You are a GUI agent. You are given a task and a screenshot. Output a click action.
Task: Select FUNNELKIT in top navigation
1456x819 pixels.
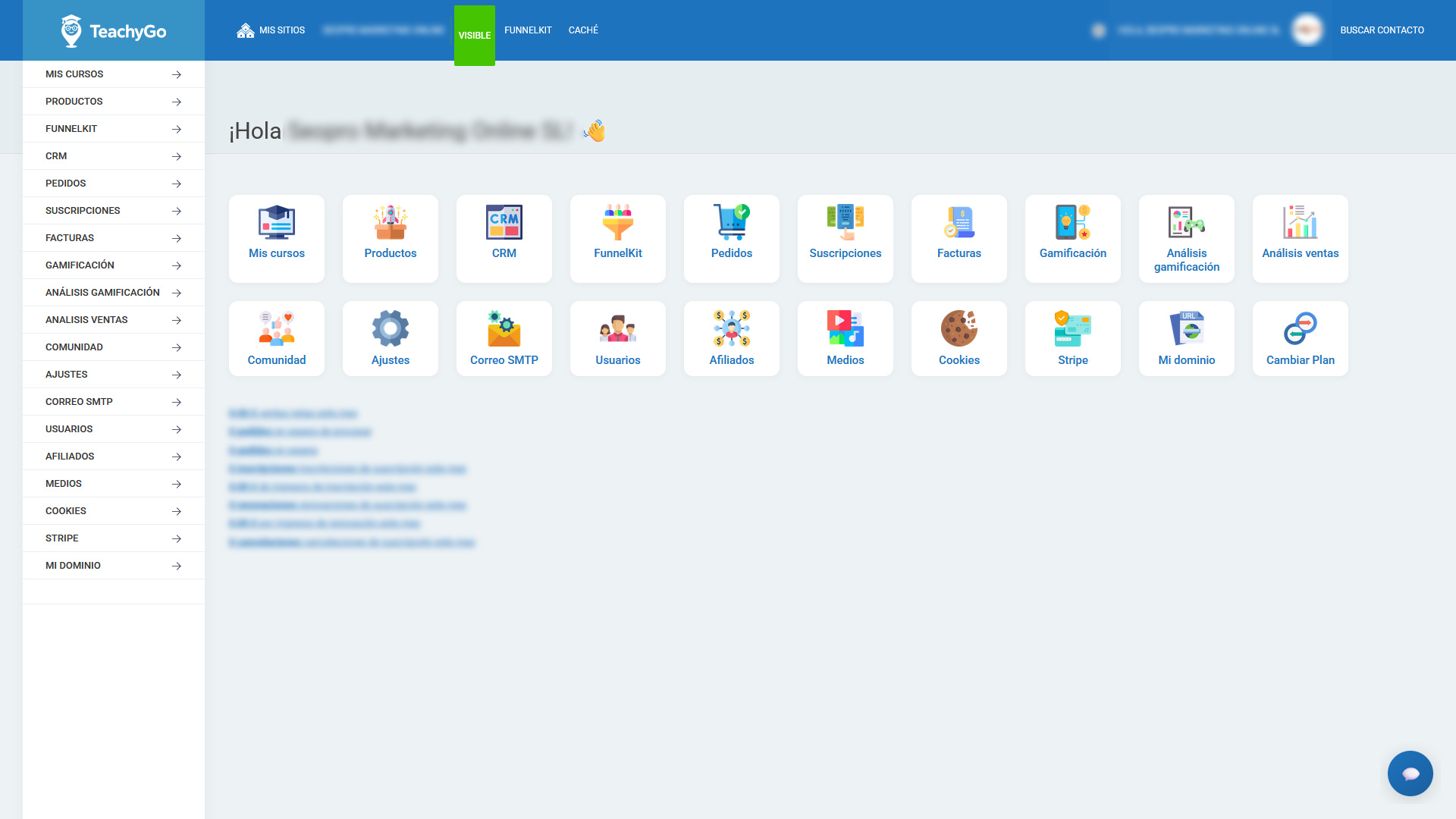pos(528,30)
